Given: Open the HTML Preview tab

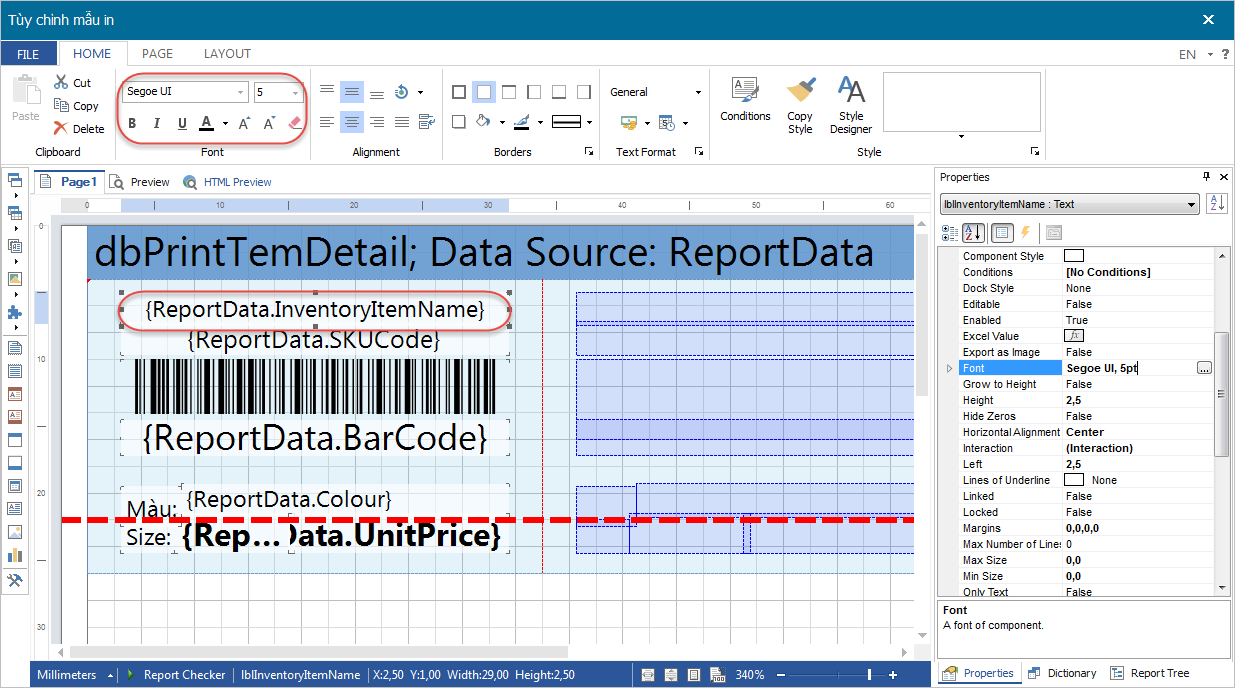Looking at the screenshot, I should pos(227,182).
